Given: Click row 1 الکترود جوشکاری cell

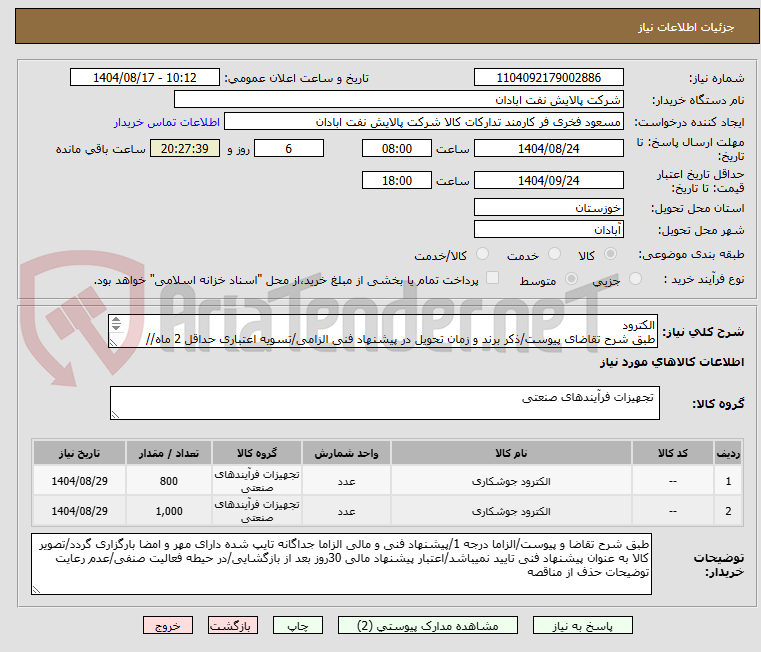Looking at the screenshot, I should 511,481.
